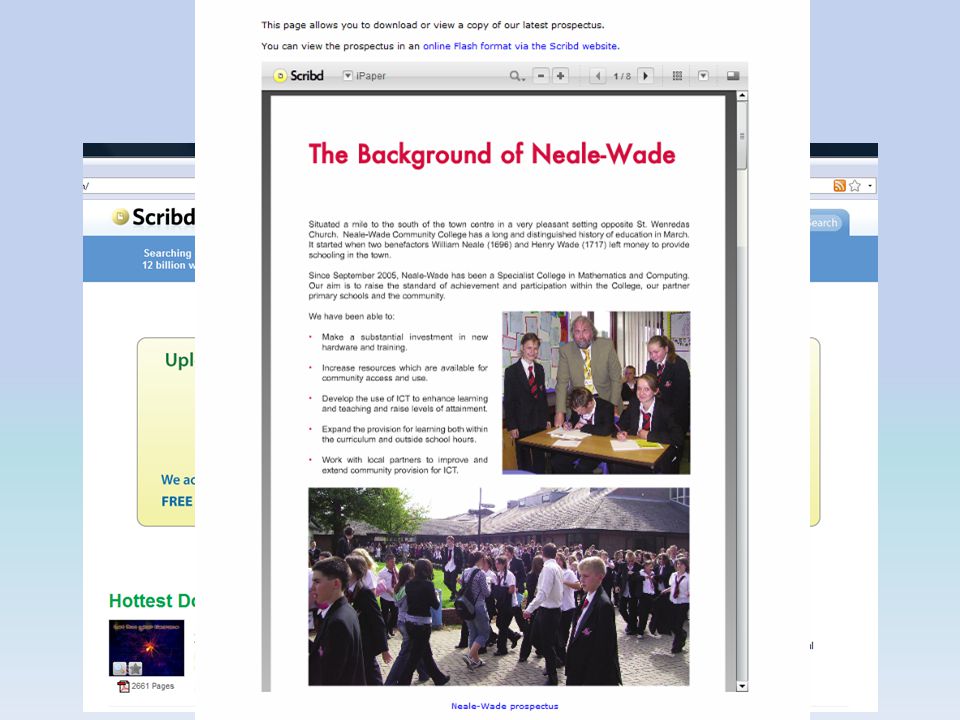Image resolution: width=960 pixels, height=720 pixels.
Task: Open the Hottest document thumbnail in background page
Action: tap(146, 648)
